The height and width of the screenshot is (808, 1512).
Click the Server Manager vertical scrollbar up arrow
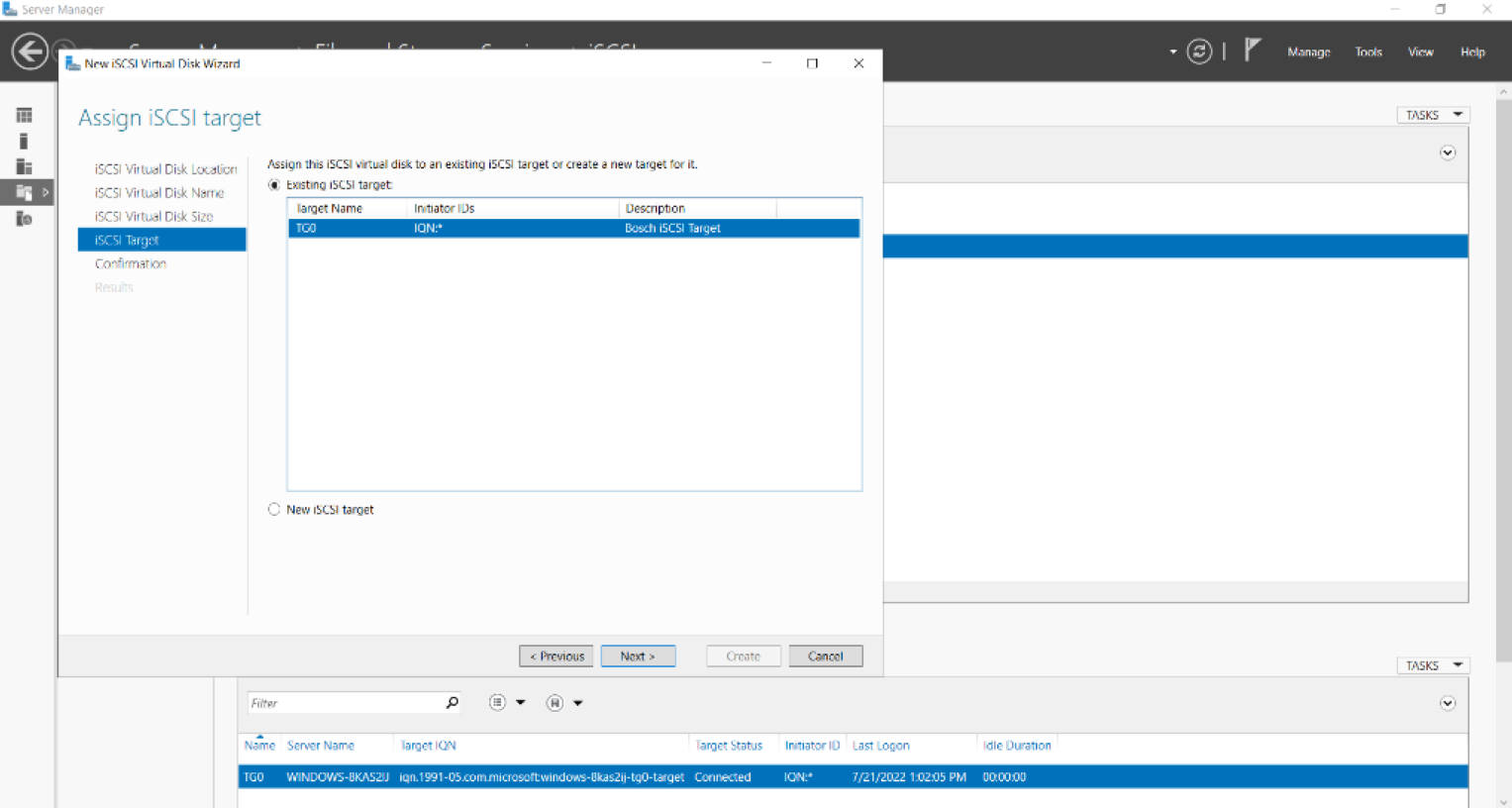pos(1504,91)
